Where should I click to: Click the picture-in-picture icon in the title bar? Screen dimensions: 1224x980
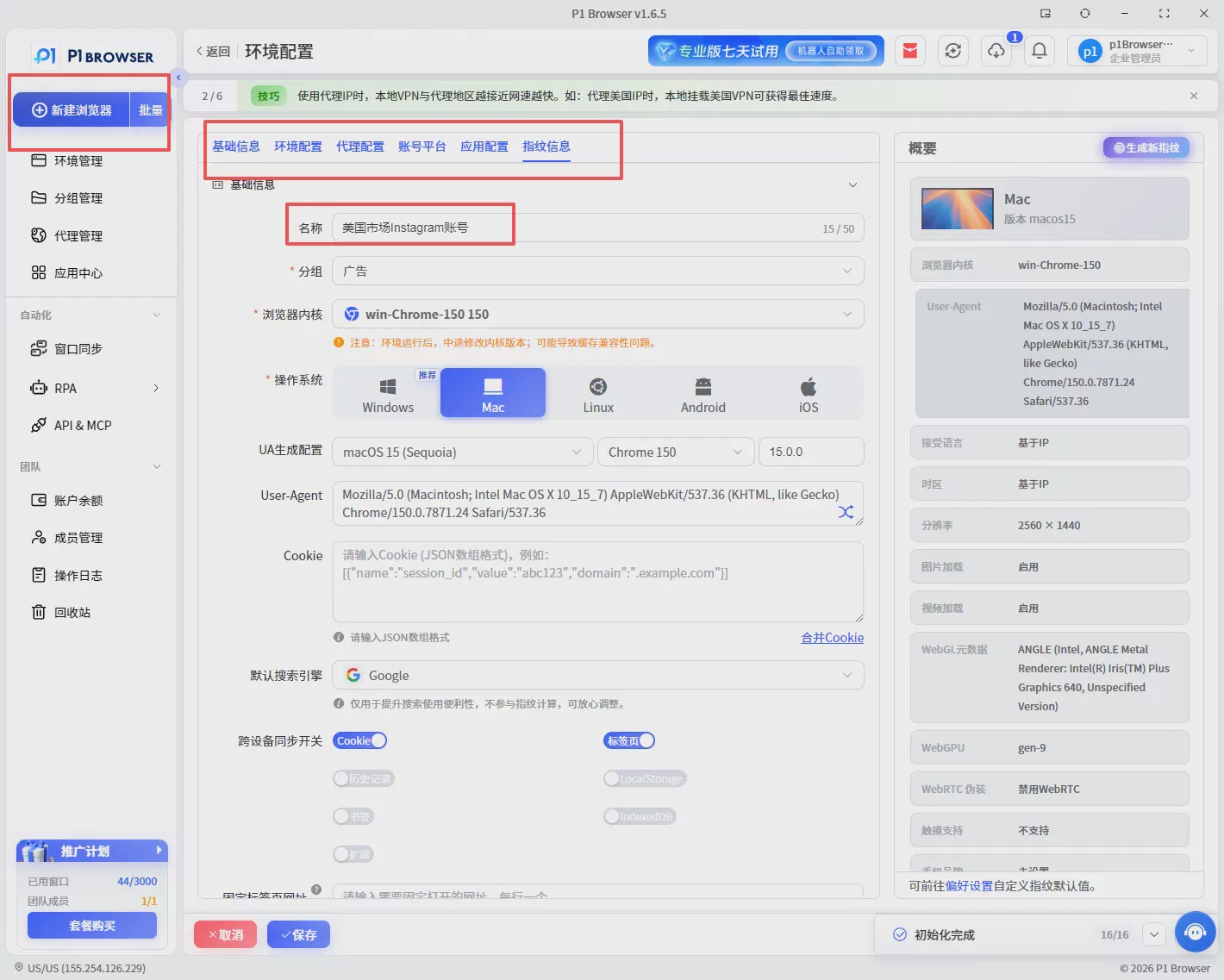pos(1046,14)
